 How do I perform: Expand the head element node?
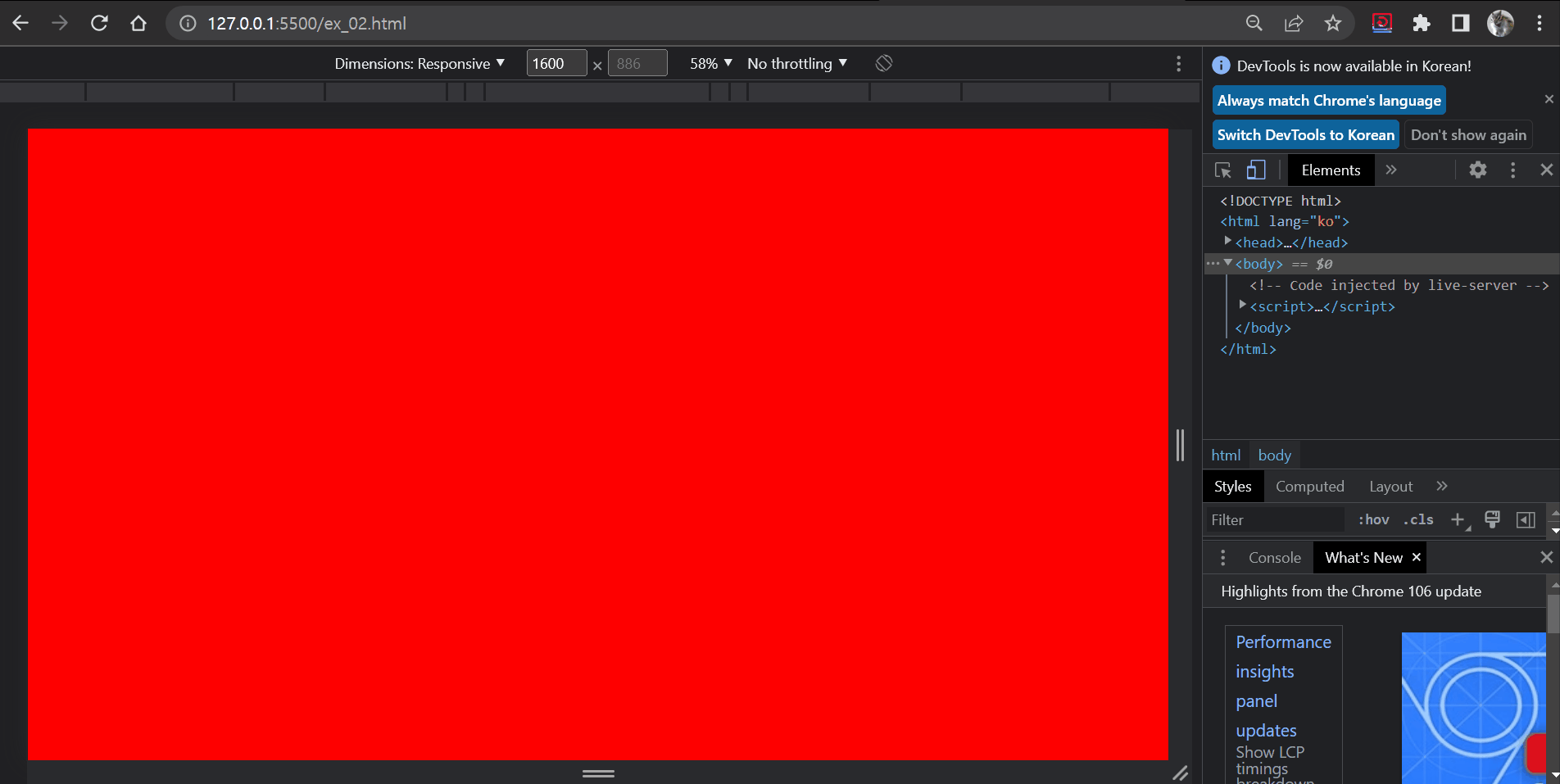[1227, 241]
